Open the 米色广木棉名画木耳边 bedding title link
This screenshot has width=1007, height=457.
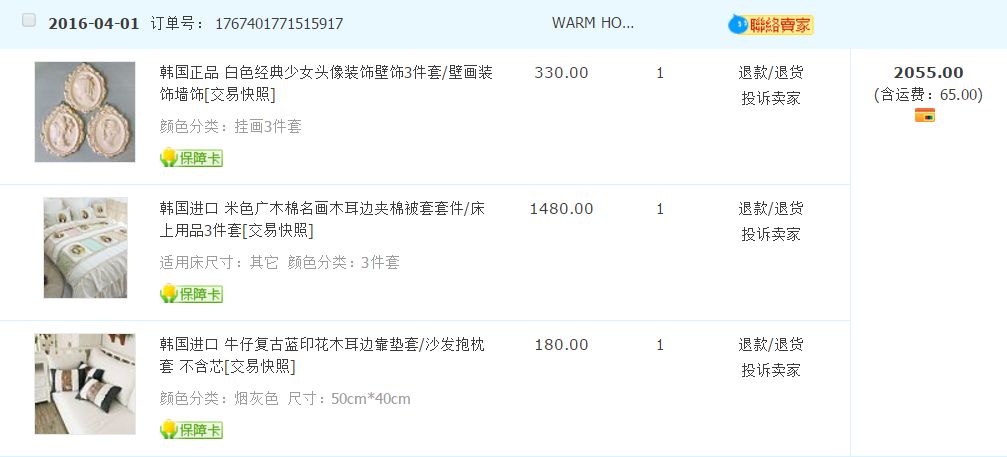[x=326, y=209]
